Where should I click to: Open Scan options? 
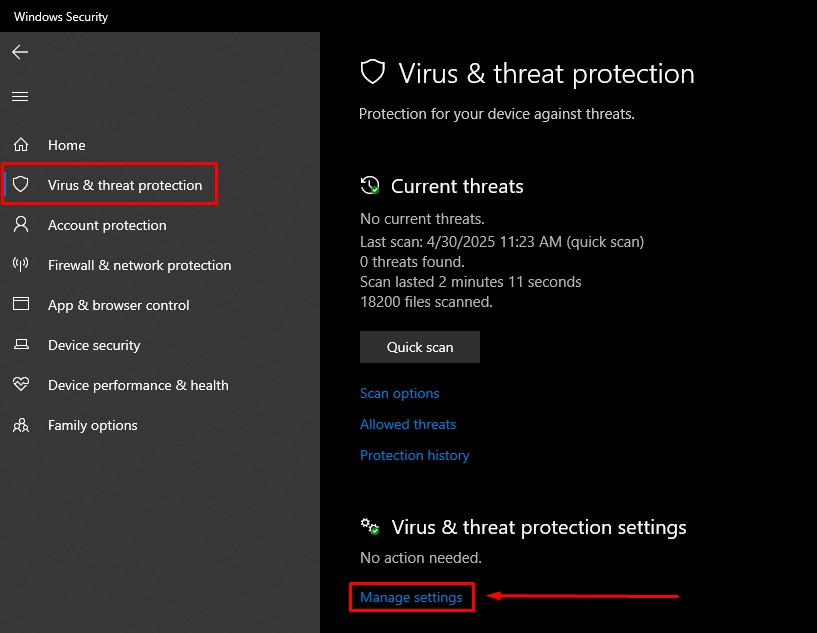coord(399,393)
